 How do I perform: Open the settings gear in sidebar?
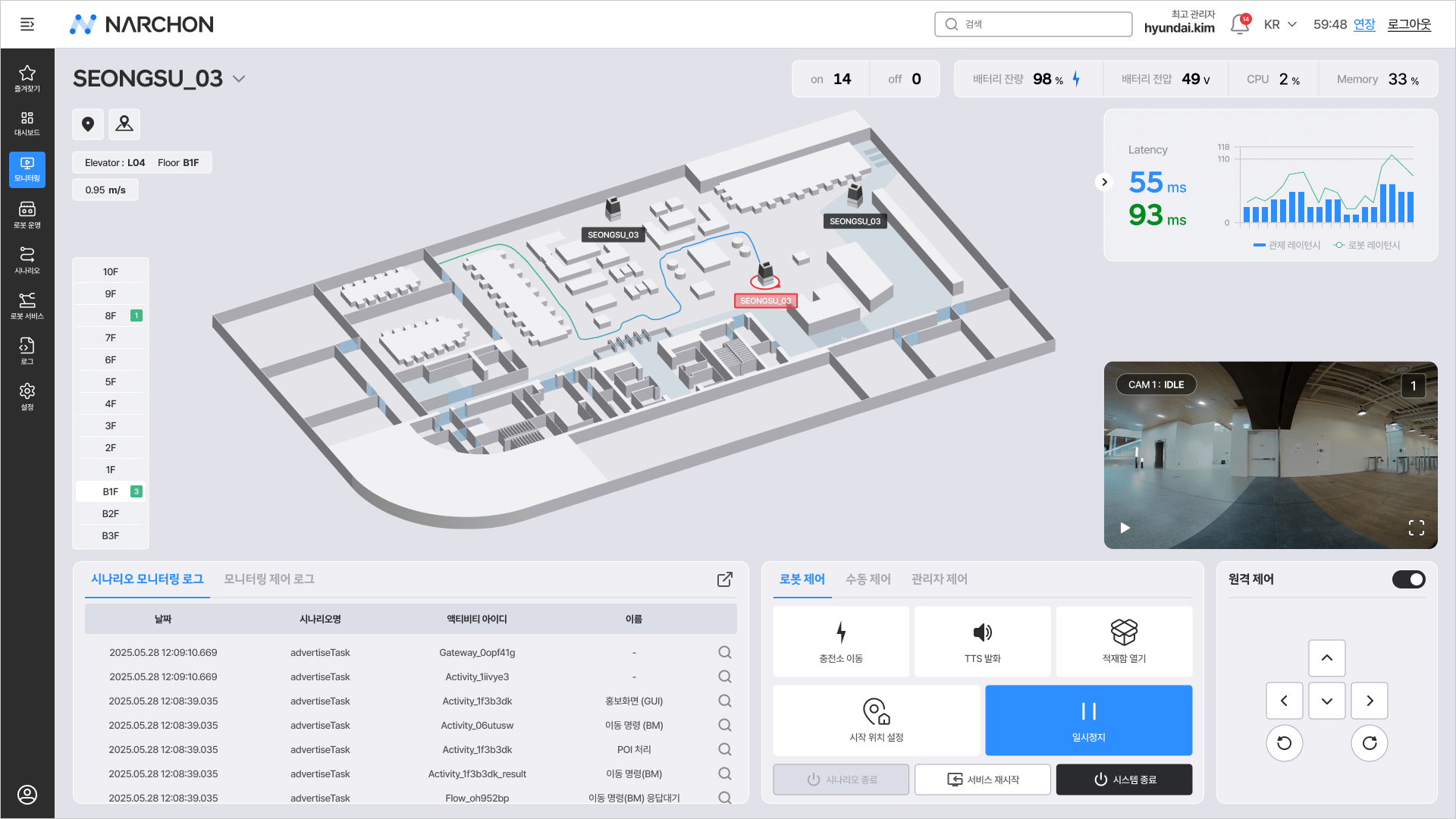coord(27,397)
